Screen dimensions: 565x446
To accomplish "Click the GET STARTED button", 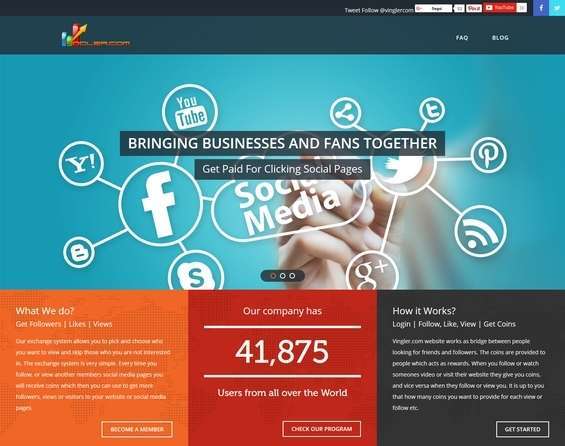I will (x=522, y=429).
